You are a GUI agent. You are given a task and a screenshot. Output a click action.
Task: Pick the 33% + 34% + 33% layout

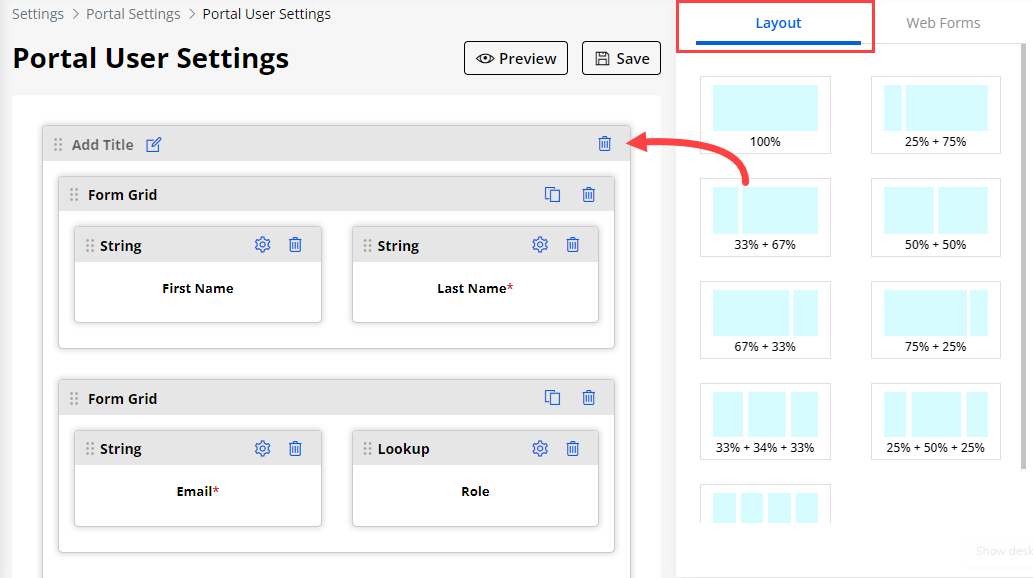pos(765,421)
